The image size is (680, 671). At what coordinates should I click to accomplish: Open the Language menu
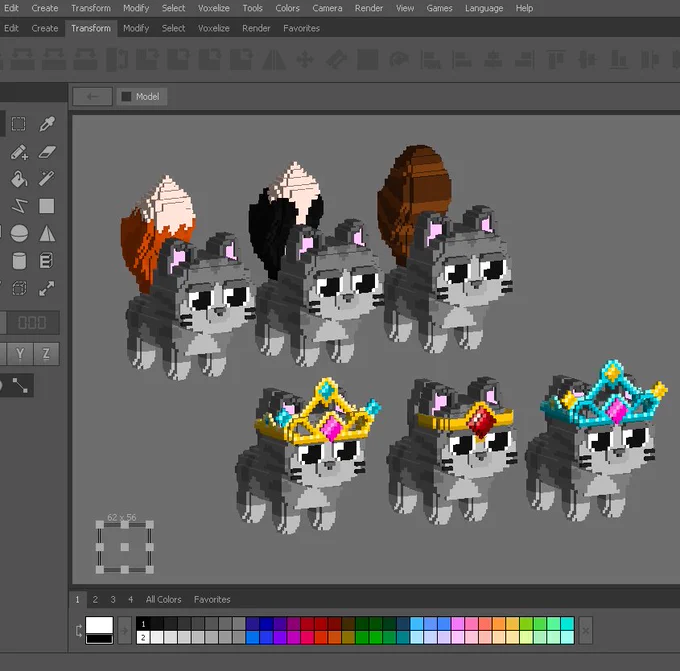(484, 8)
